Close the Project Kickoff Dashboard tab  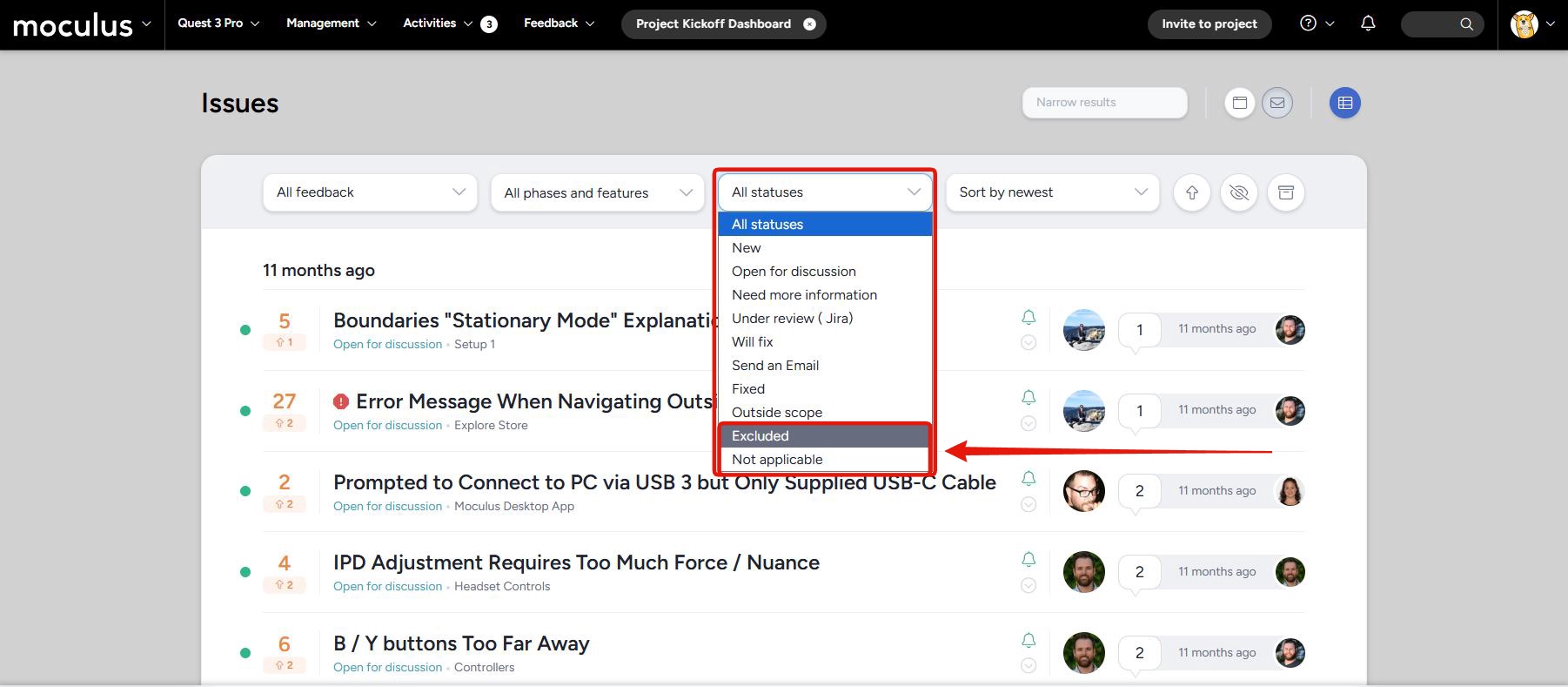pyautogui.click(x=810, y=24)
